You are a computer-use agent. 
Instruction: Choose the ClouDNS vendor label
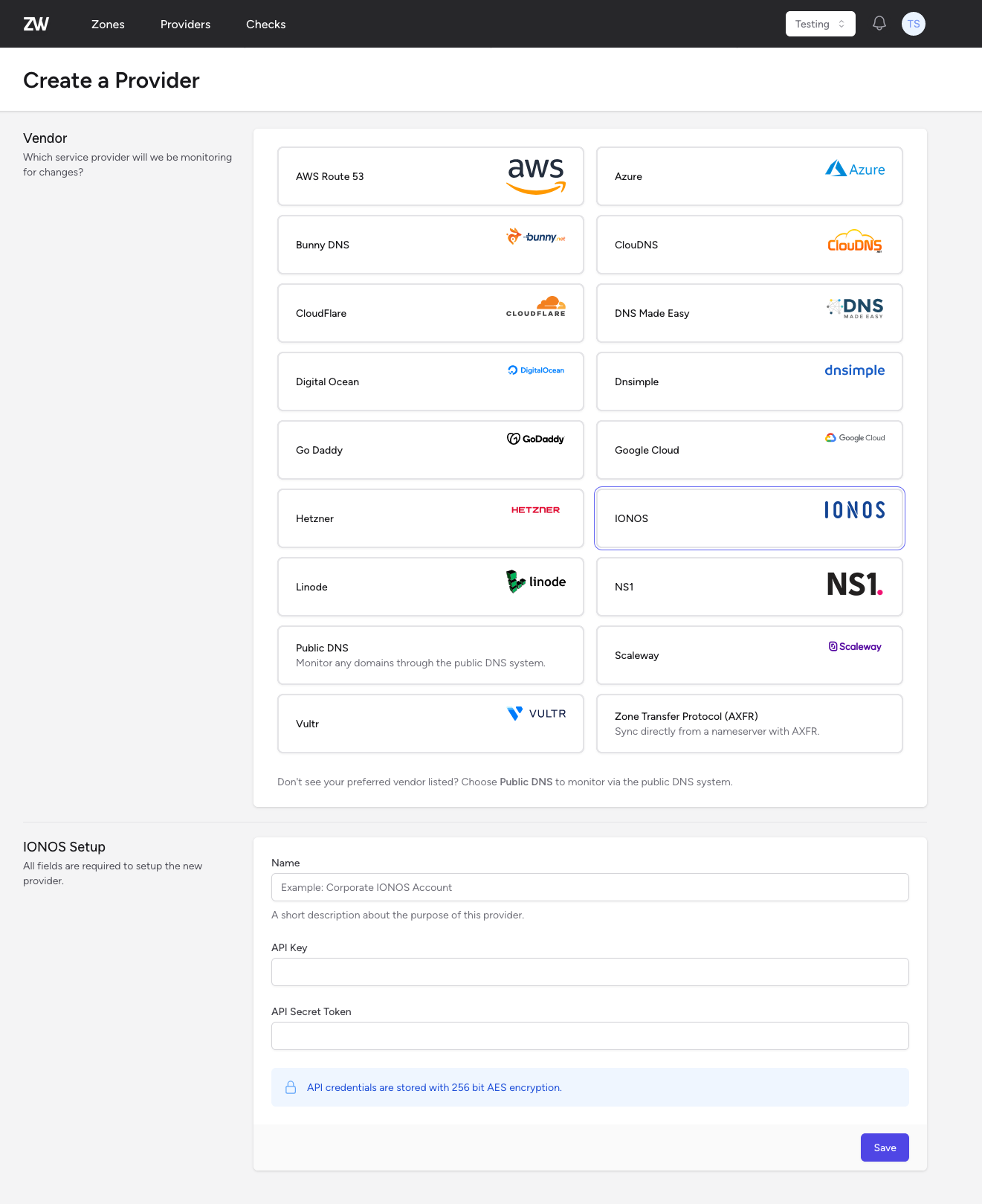click(636, 245)
